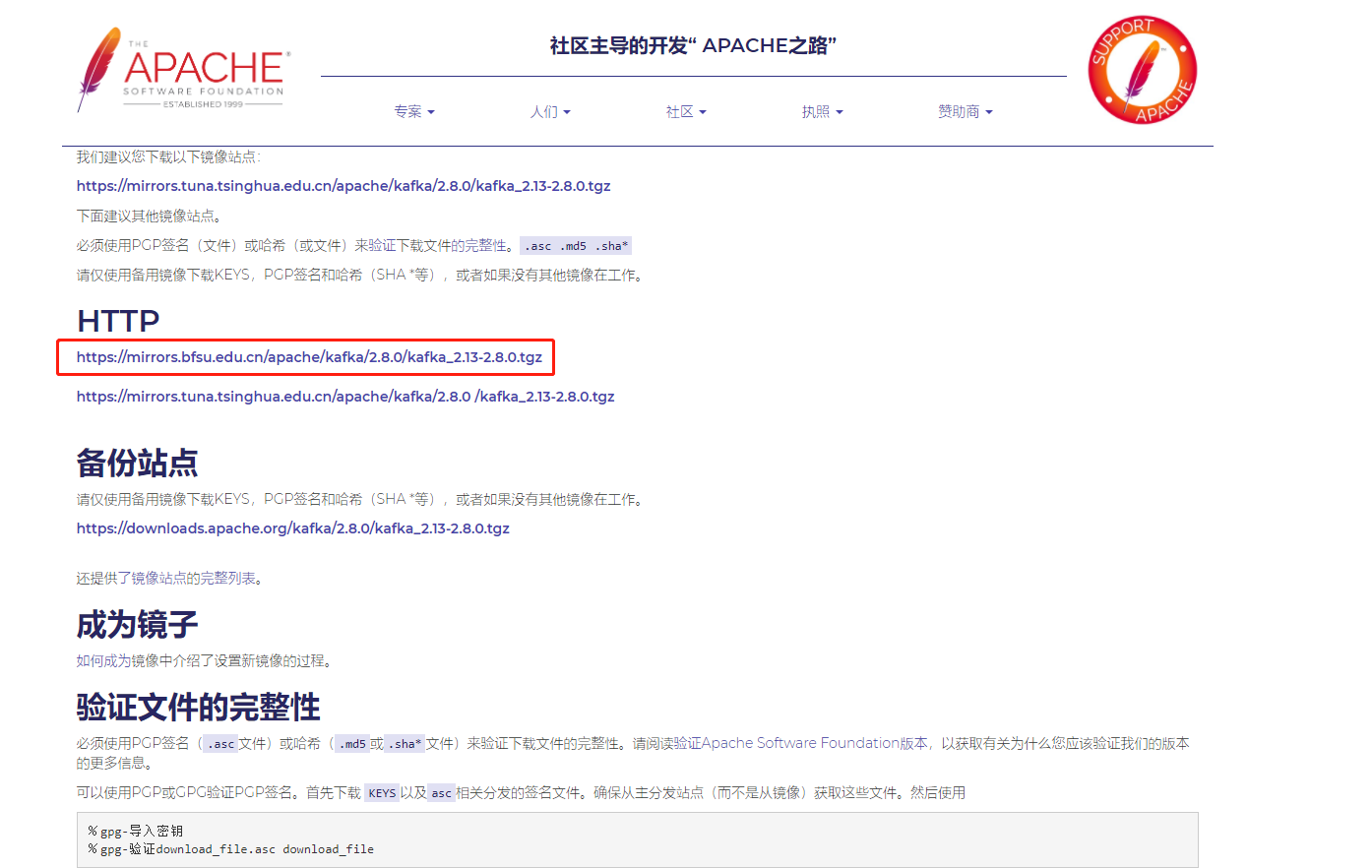Click the .sha* code badge
Image resolution: width=1372 pixels, height=868 pixels.
click(403, 743)
